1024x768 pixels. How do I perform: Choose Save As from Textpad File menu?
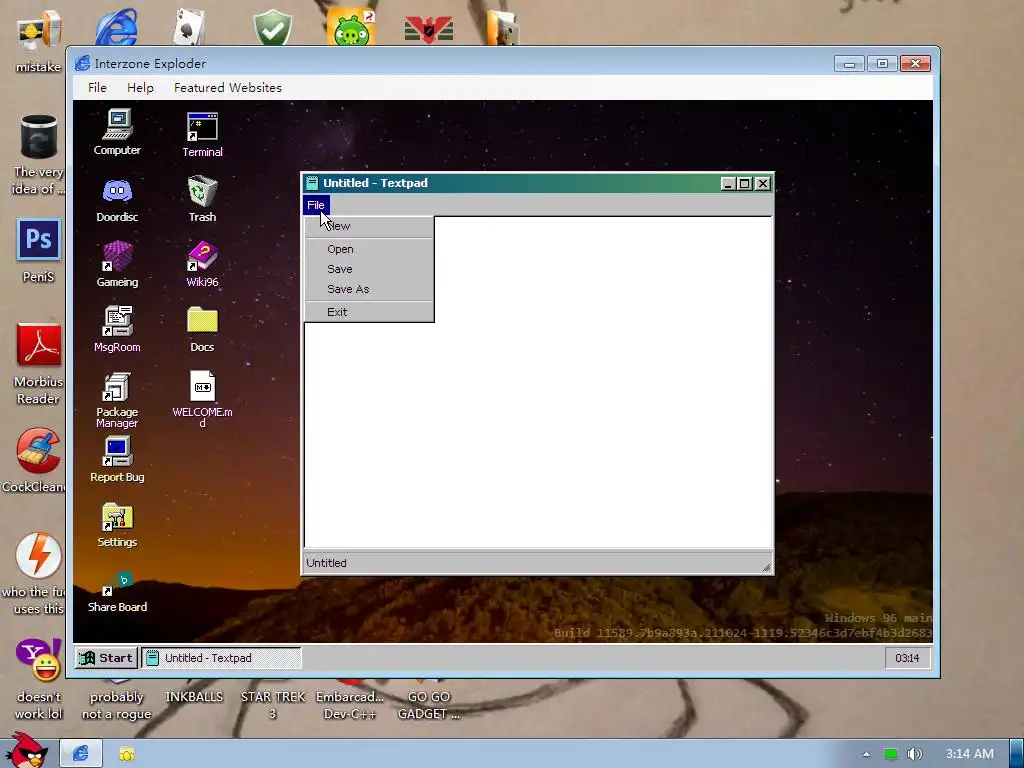coord(369,289)
